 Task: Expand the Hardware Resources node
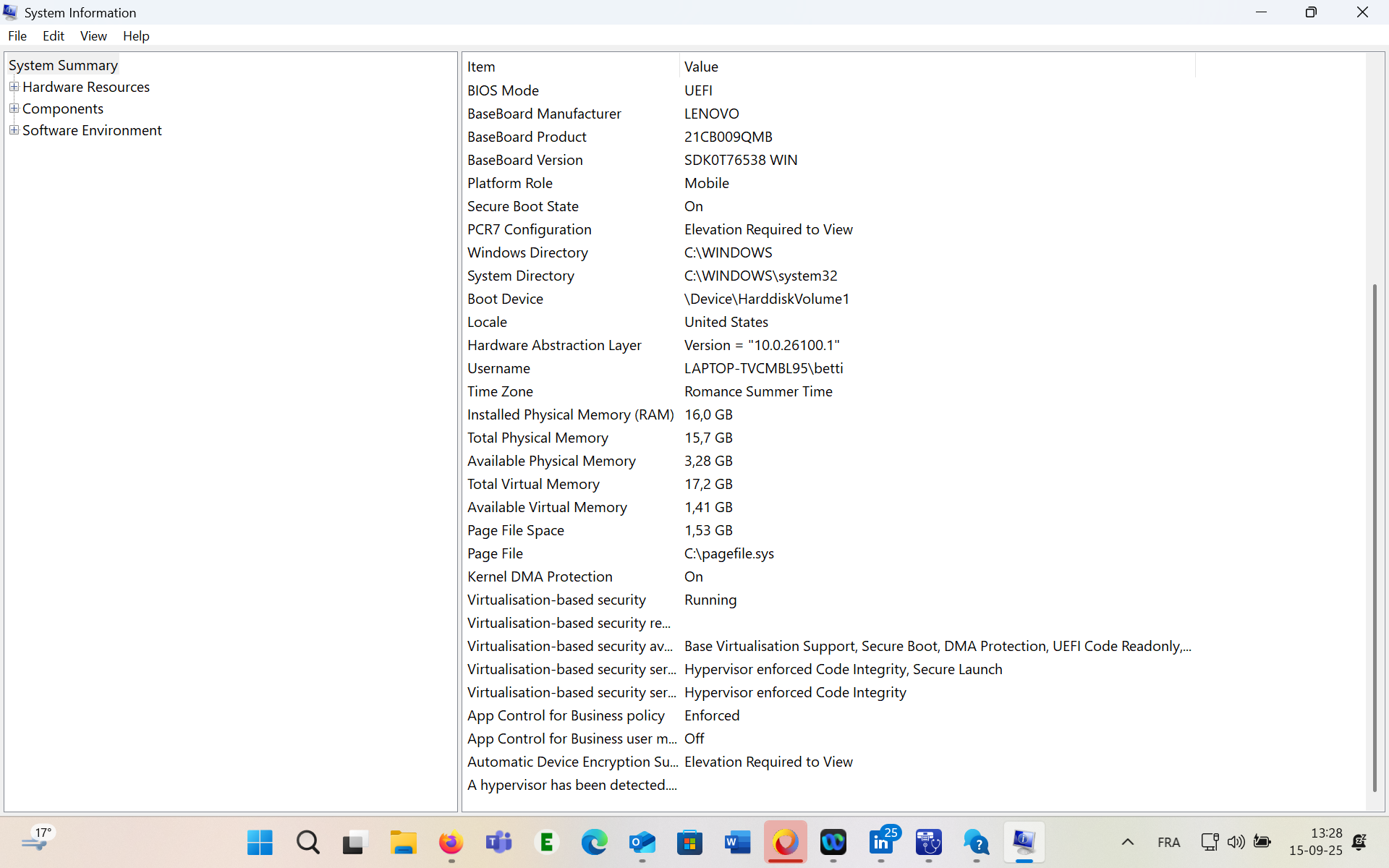(14, 87)
